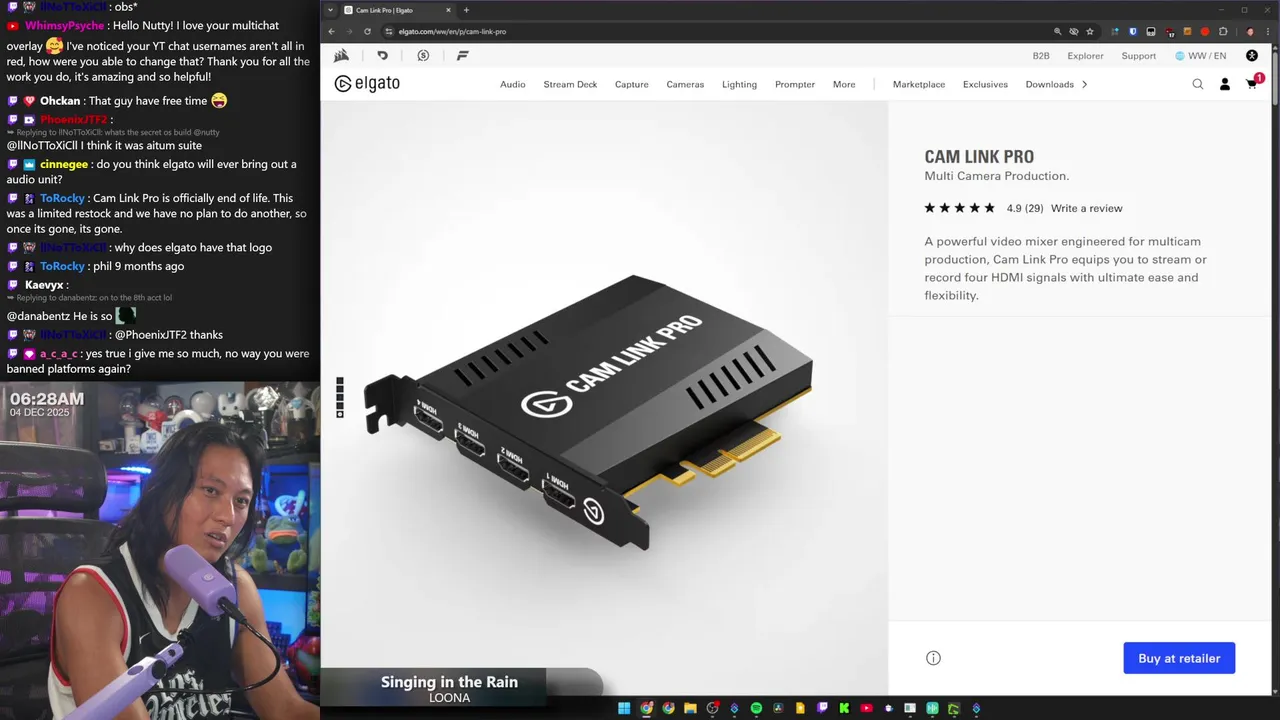Open the site search magnifier icon

(x=1198, y=84)
